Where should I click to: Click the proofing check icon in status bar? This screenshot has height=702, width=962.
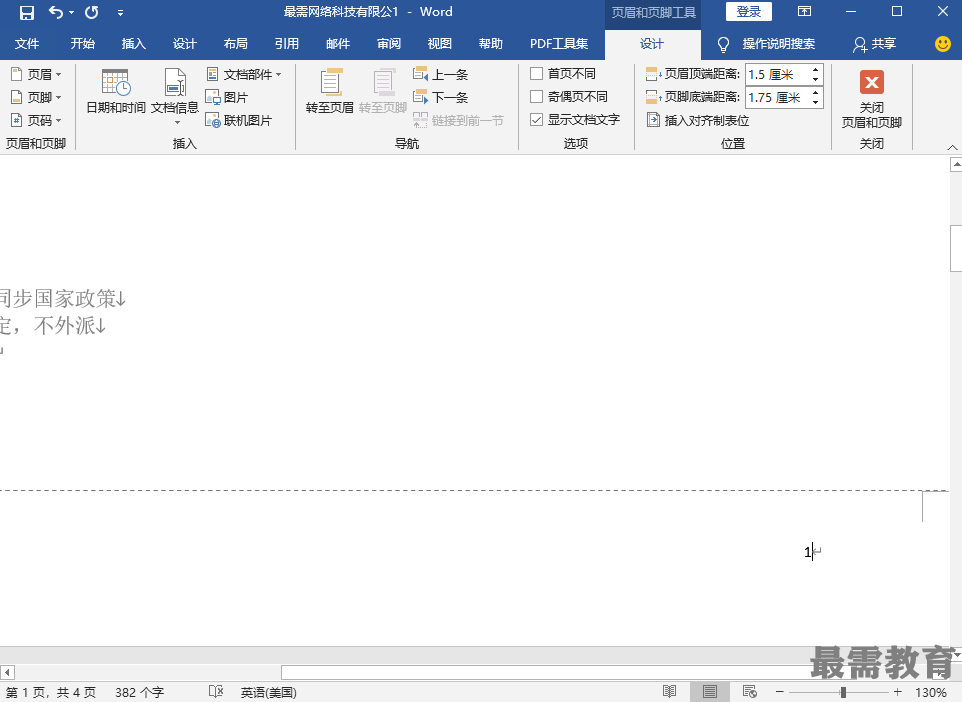click(216, 692)
